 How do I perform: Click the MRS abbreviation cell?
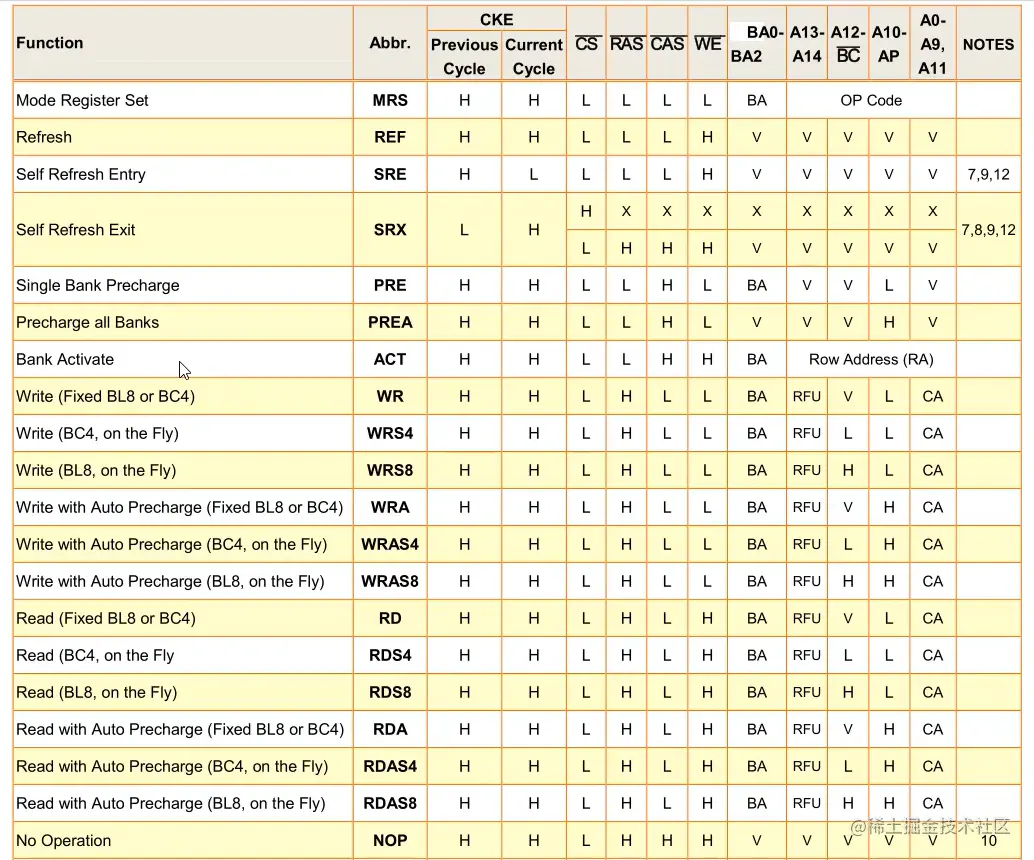(x=390, y=100)
